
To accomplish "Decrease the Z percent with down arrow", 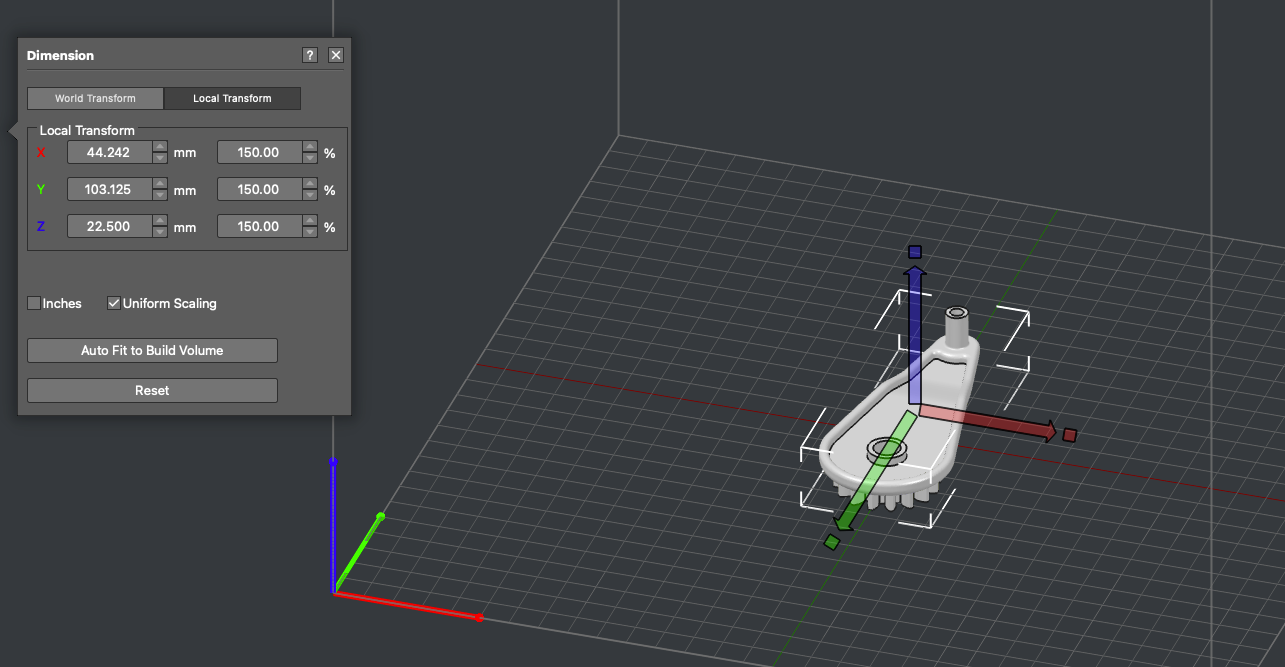I will point(310,232).
